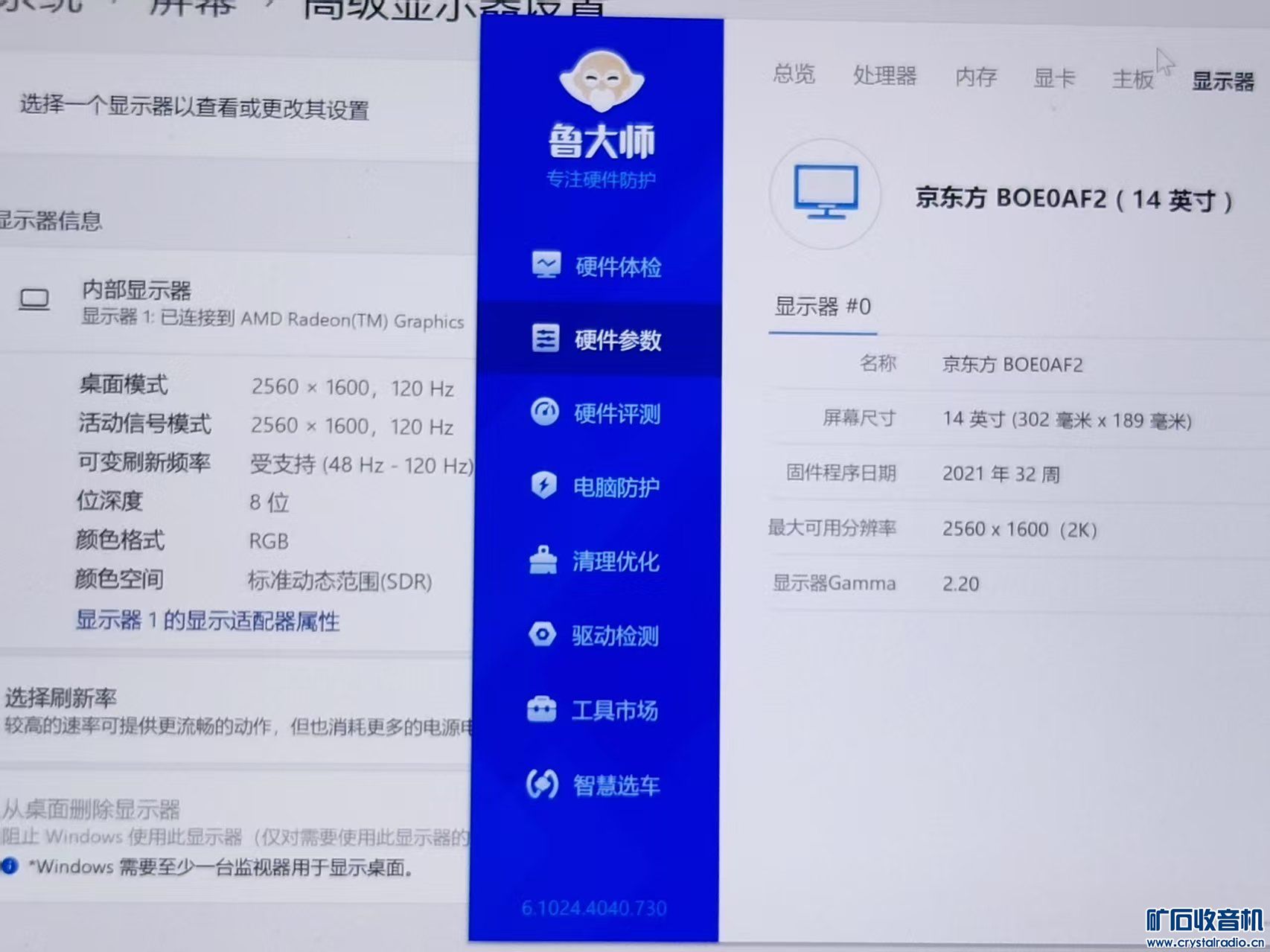Click the 清理优化 broom icon

(543, 560)
